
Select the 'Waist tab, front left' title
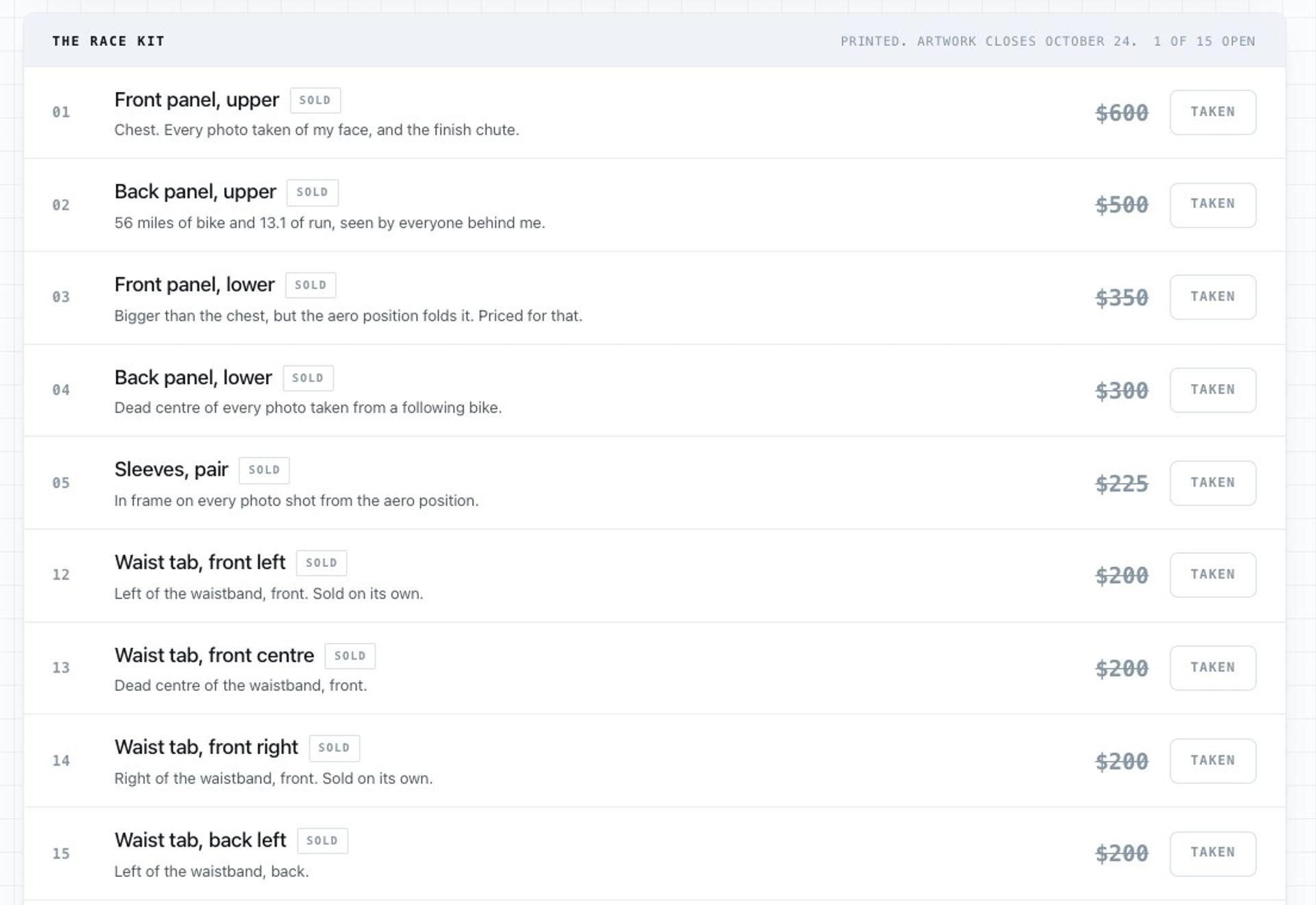tap(199, 562)
